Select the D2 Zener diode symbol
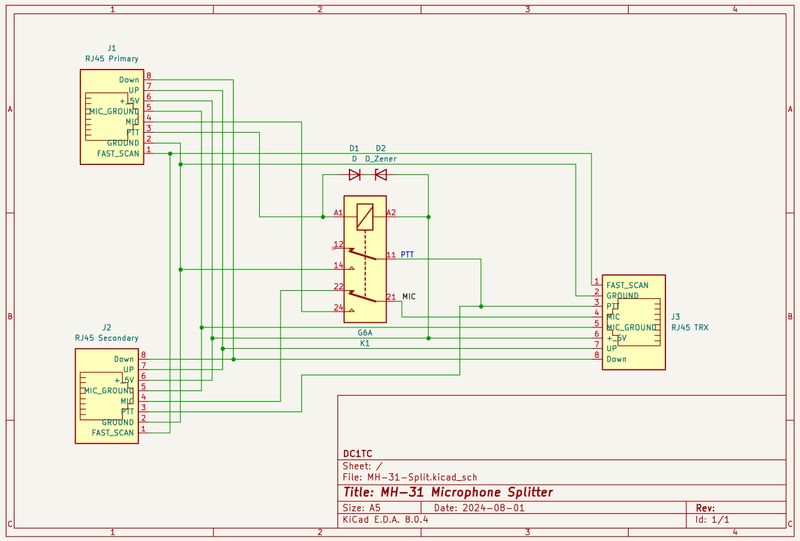This screenshot has width=800, height=541. coord(380,175)
